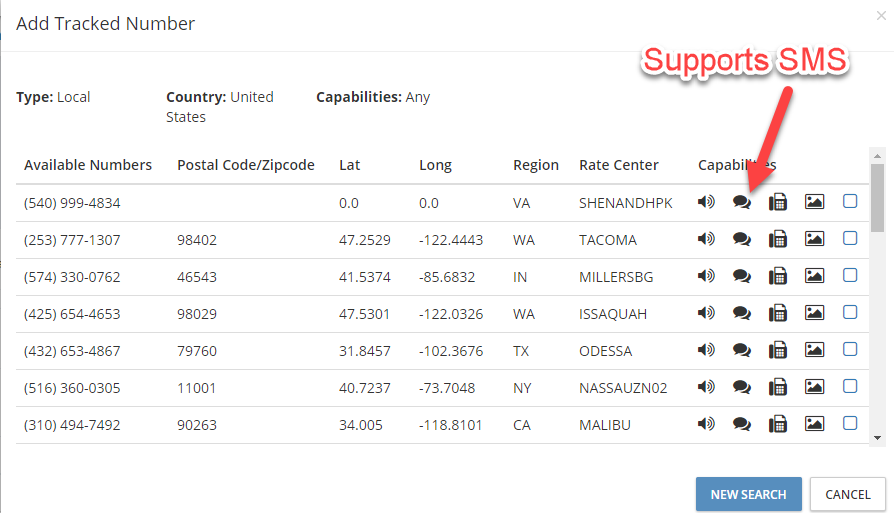Click the CANCEL button
This screenshot has width=894, height=513.
[848, 494]
